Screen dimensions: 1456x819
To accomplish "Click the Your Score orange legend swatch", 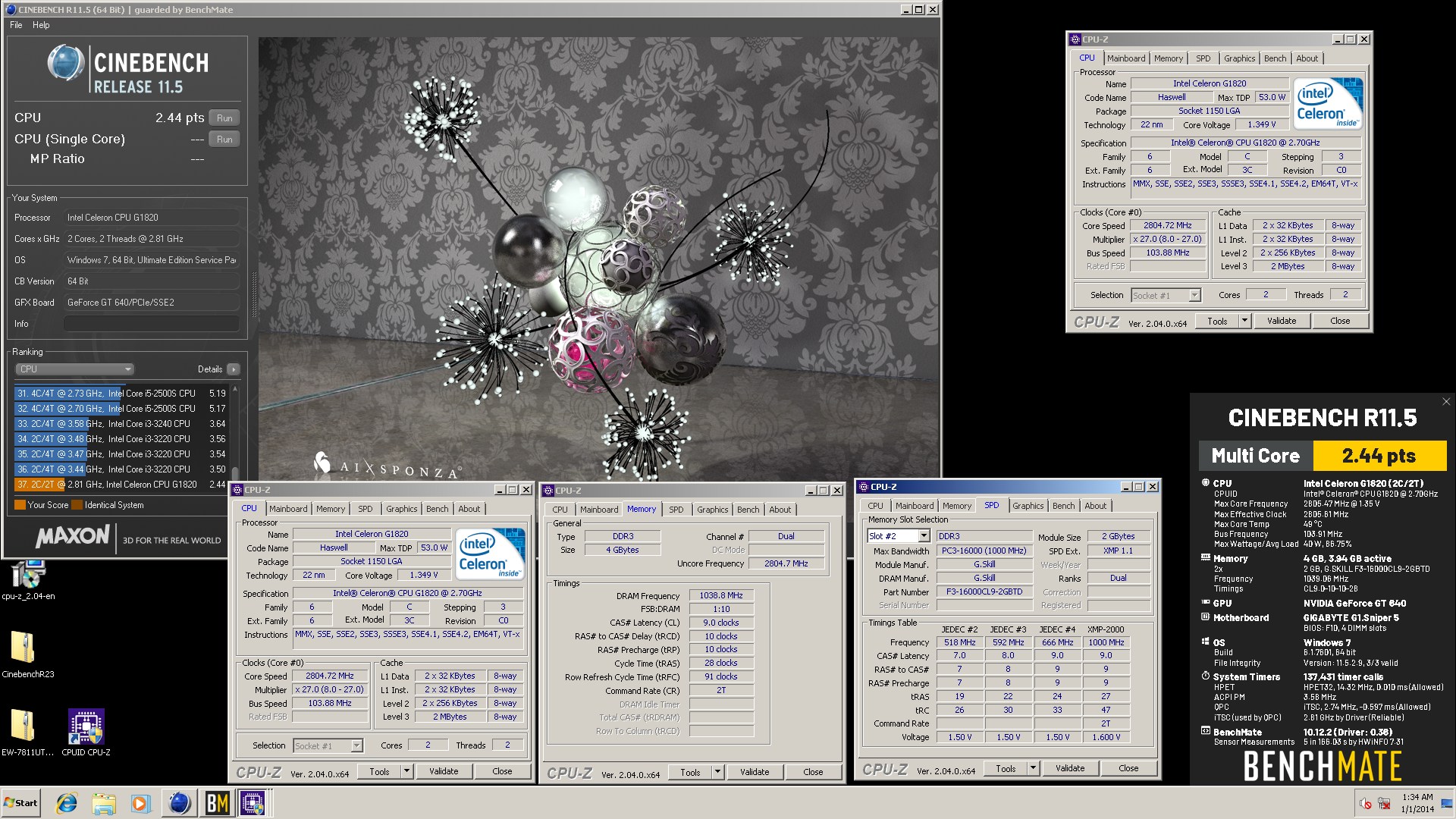I will [x=20, y=505].
